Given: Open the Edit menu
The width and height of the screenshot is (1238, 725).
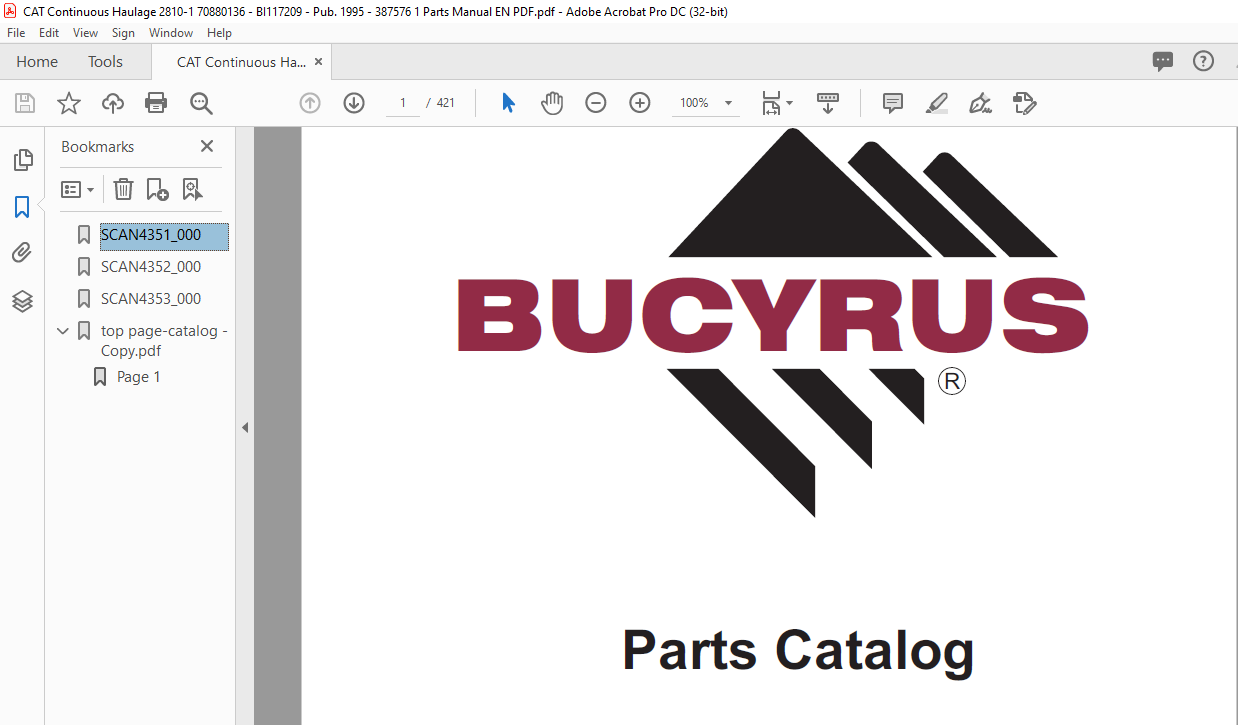Looking at the screenshot, I should point(49,33).
